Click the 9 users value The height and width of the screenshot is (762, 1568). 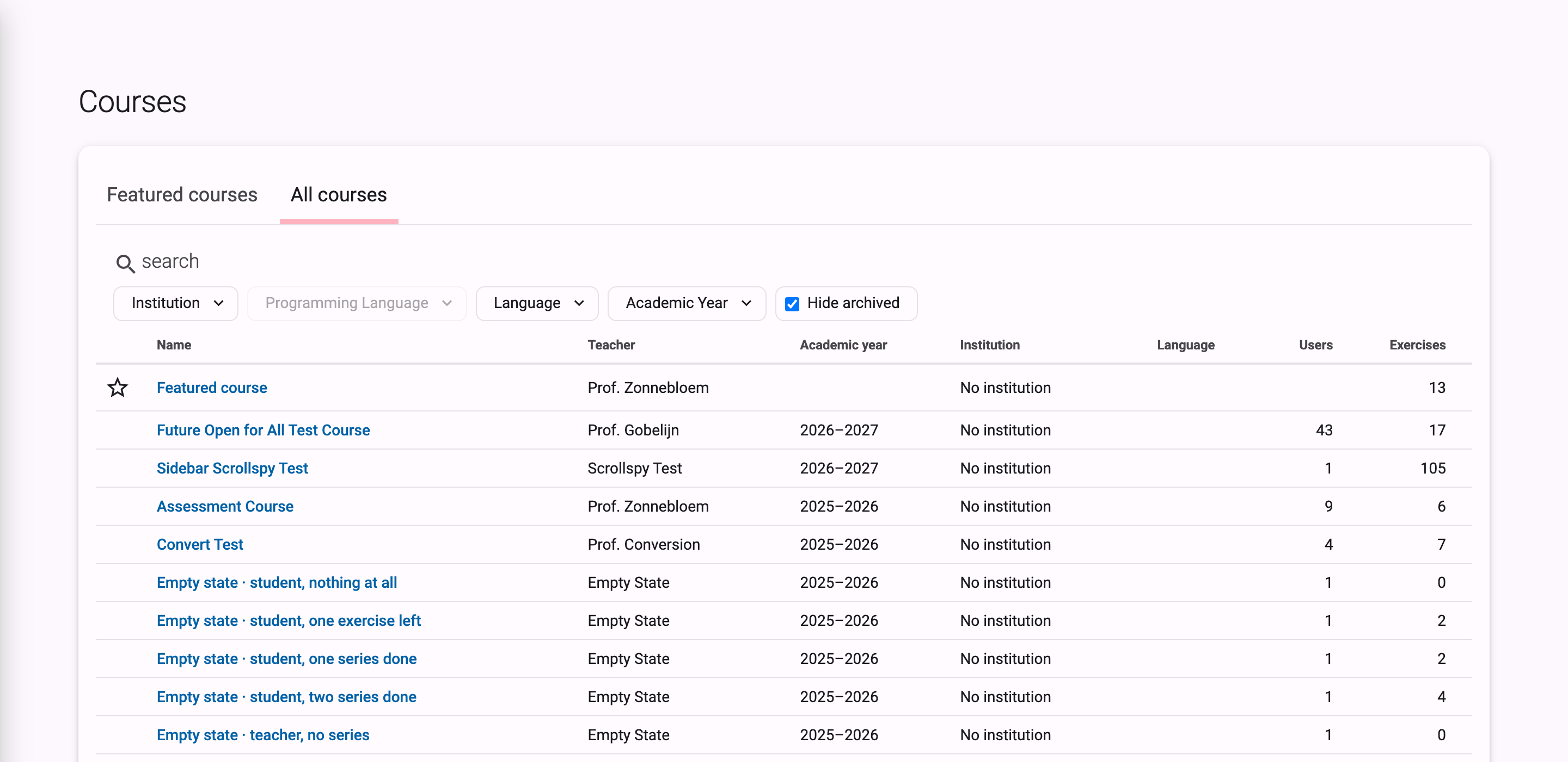(1329, 506)
